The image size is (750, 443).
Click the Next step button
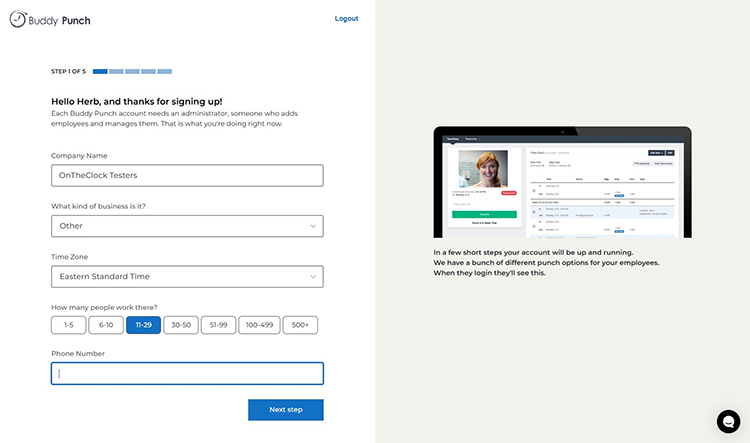point(286,410)
